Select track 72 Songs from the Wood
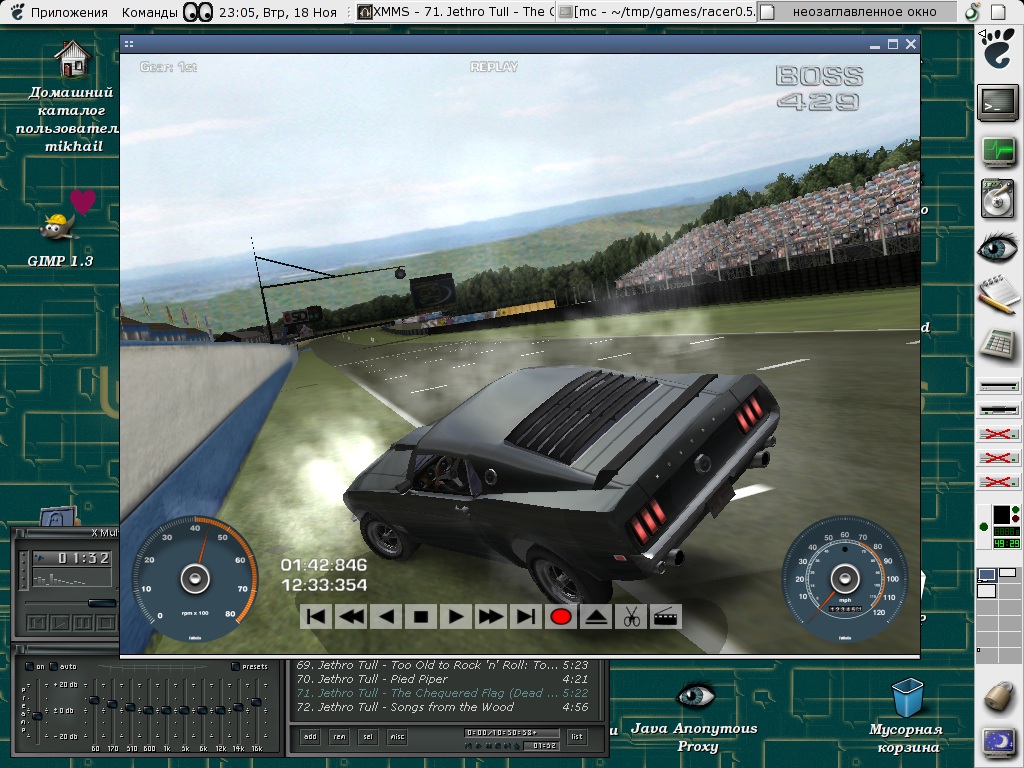 (x=442, y=707)
